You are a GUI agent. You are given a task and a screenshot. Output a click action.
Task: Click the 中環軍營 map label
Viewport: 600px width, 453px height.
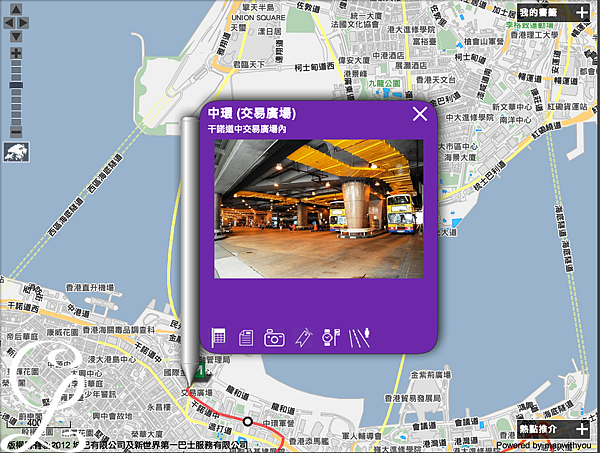pyautogui.click(x=279, y=423)
